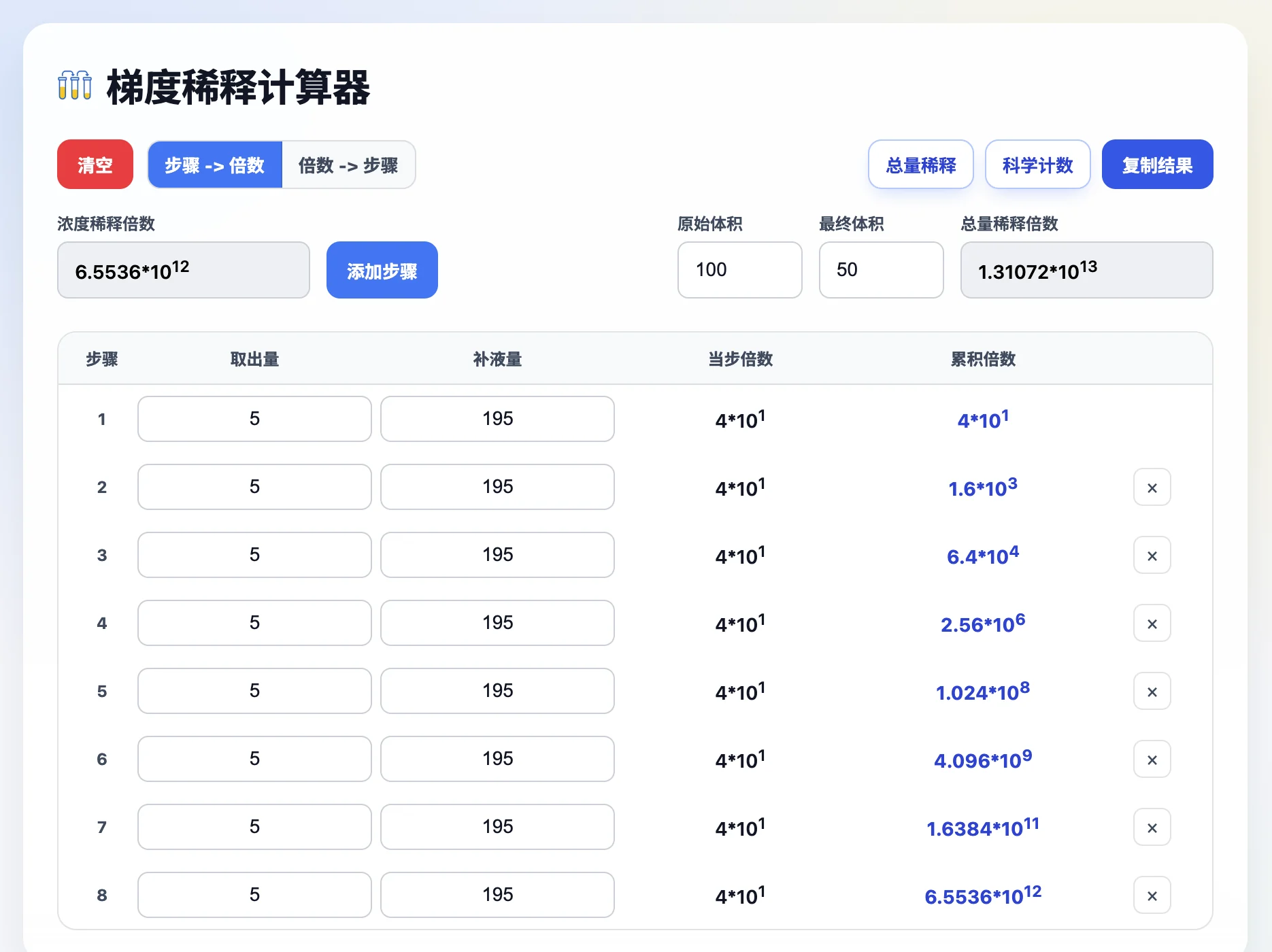Switch to 倍数 -> 步骤 mode
This screenshot has width=1272, height=952.
(x=348, y=165)
